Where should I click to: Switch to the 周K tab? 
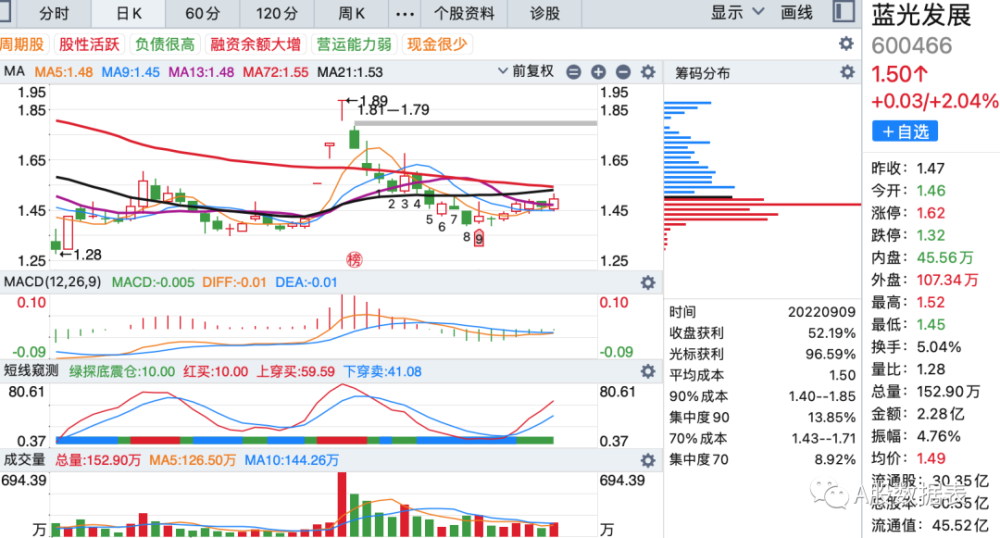coord(351,13)
